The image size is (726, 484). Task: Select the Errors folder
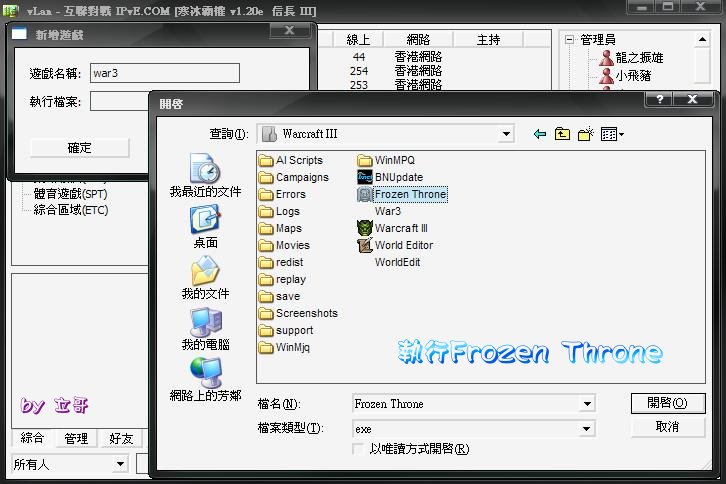(282, 194)
